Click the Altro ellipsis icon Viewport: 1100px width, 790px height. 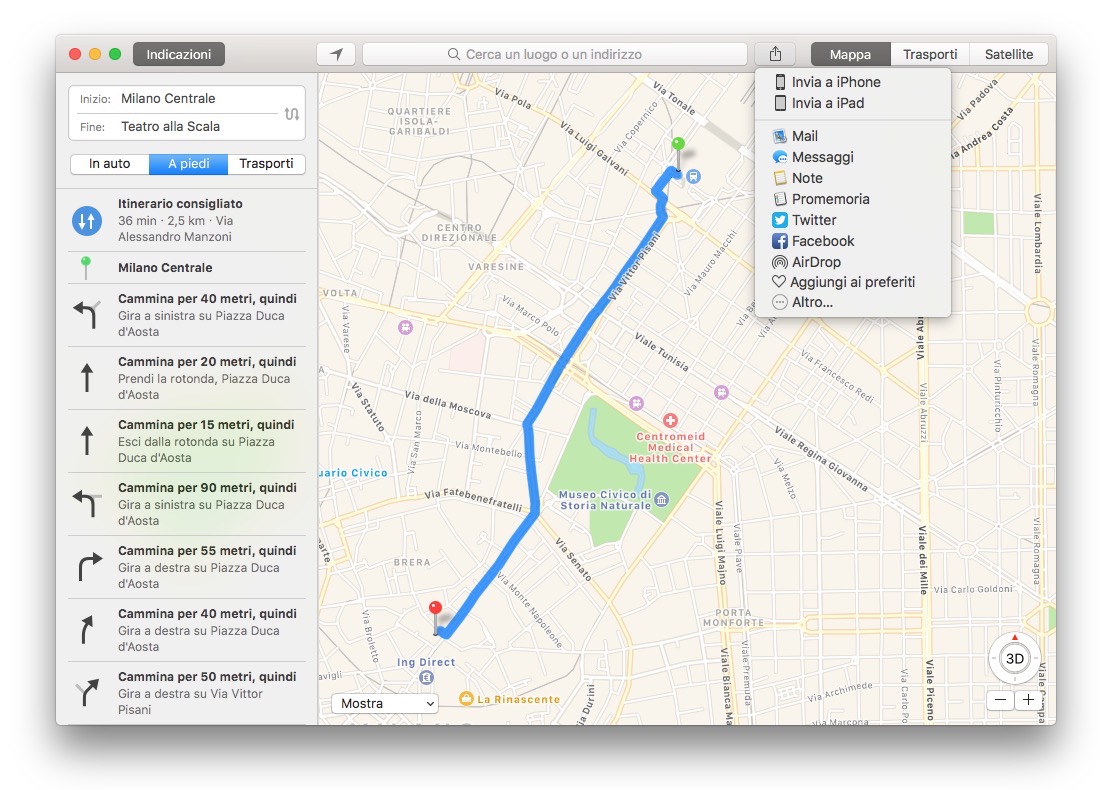point(779,302)
